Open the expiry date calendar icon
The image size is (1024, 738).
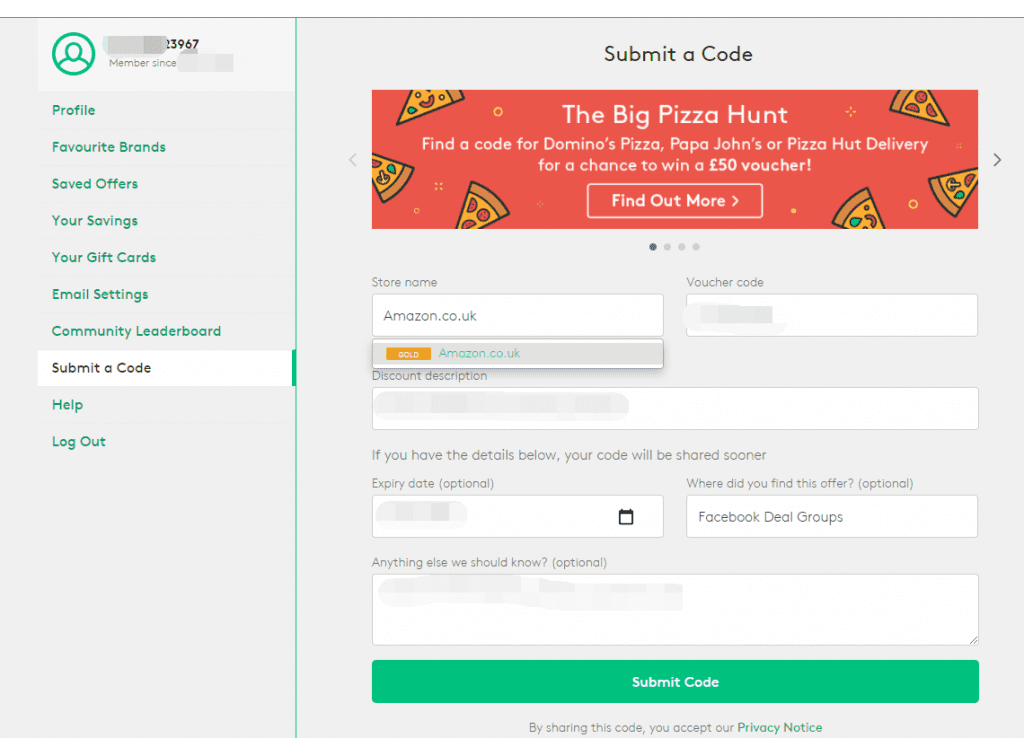626,517
